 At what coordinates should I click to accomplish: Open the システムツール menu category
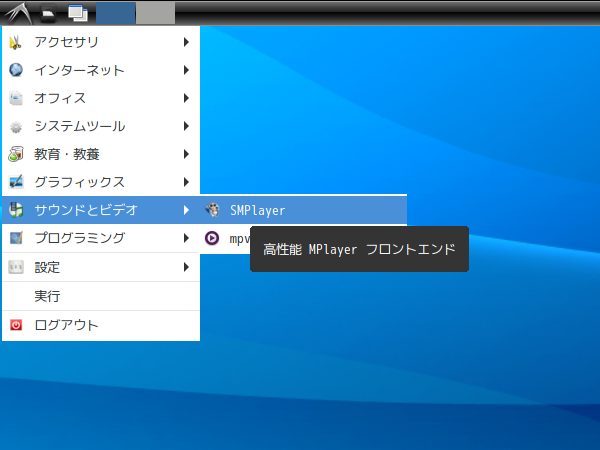pos(101,126)
